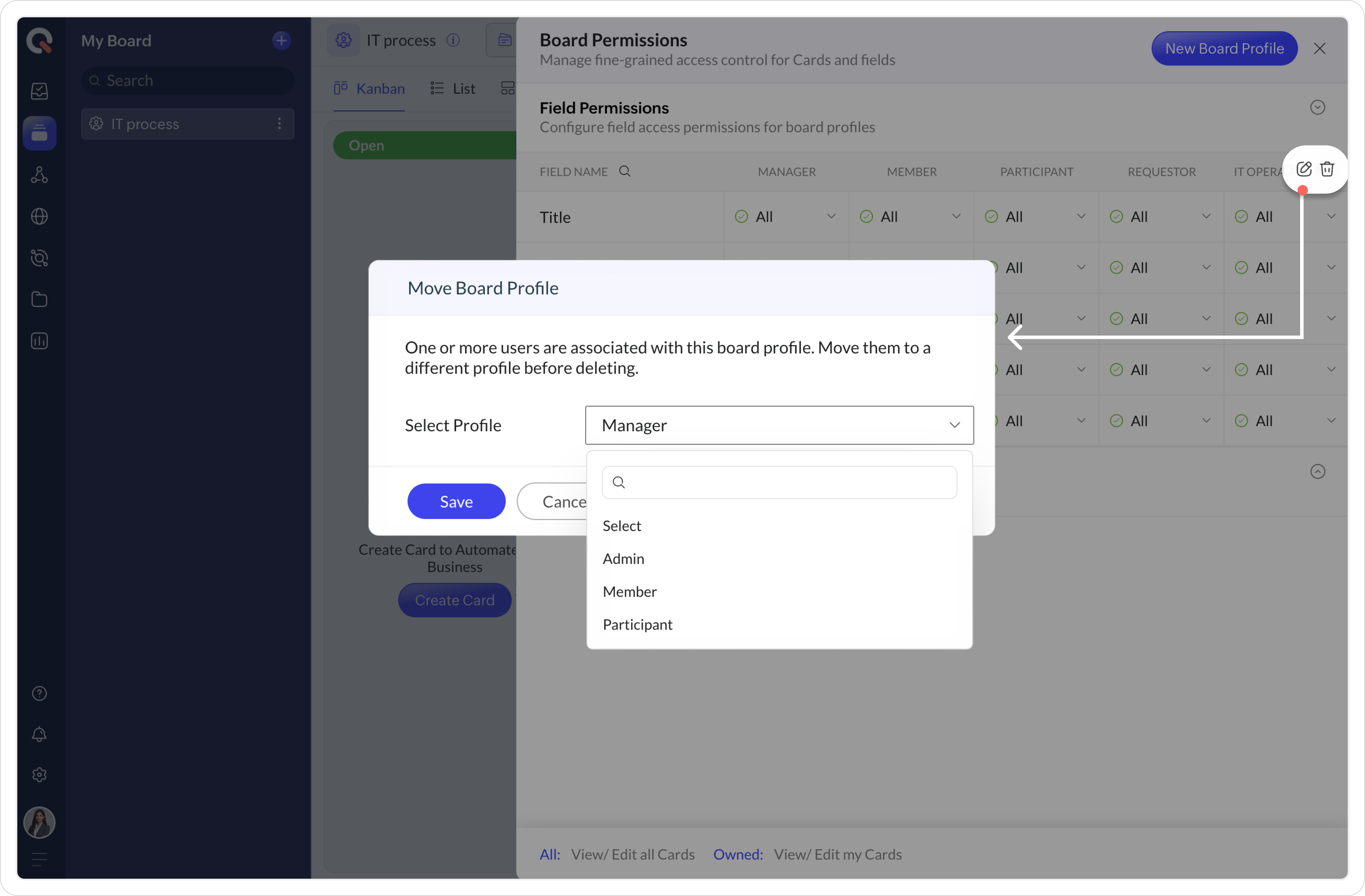Open the help question mark icon

(x=39, y=694)
